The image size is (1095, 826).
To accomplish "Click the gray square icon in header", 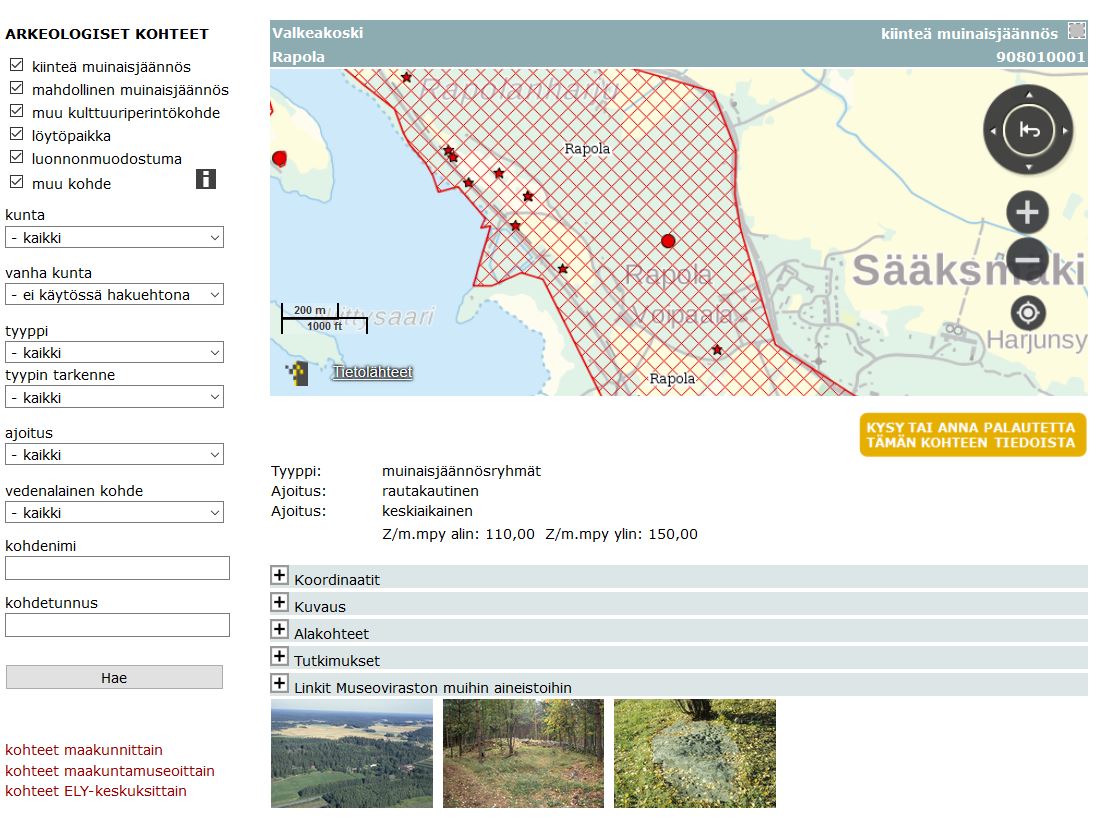I will tap(1076, 31).
